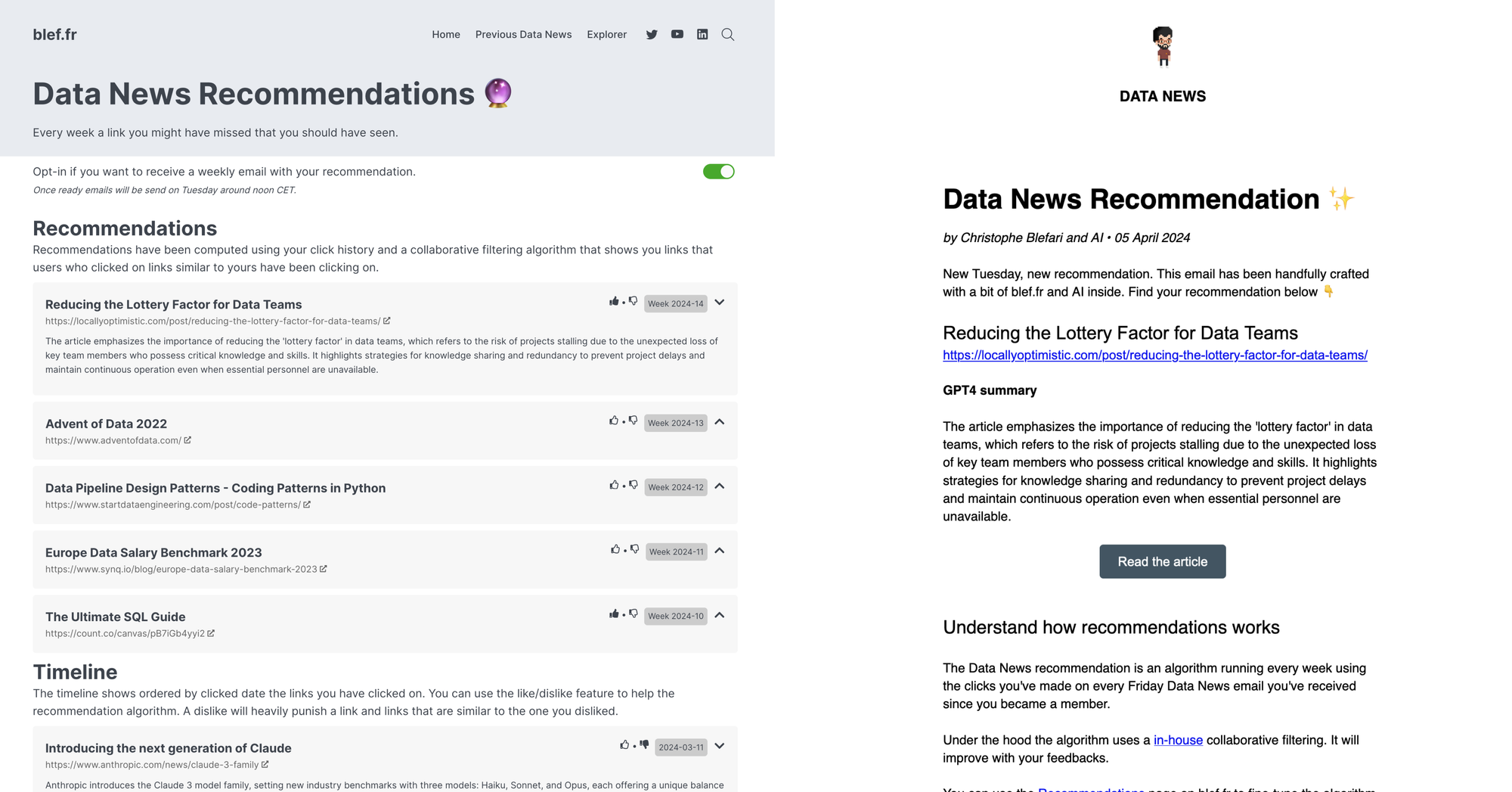Click the GPT4 summary heading
The image size is (1512, 792).
[990, 390]
